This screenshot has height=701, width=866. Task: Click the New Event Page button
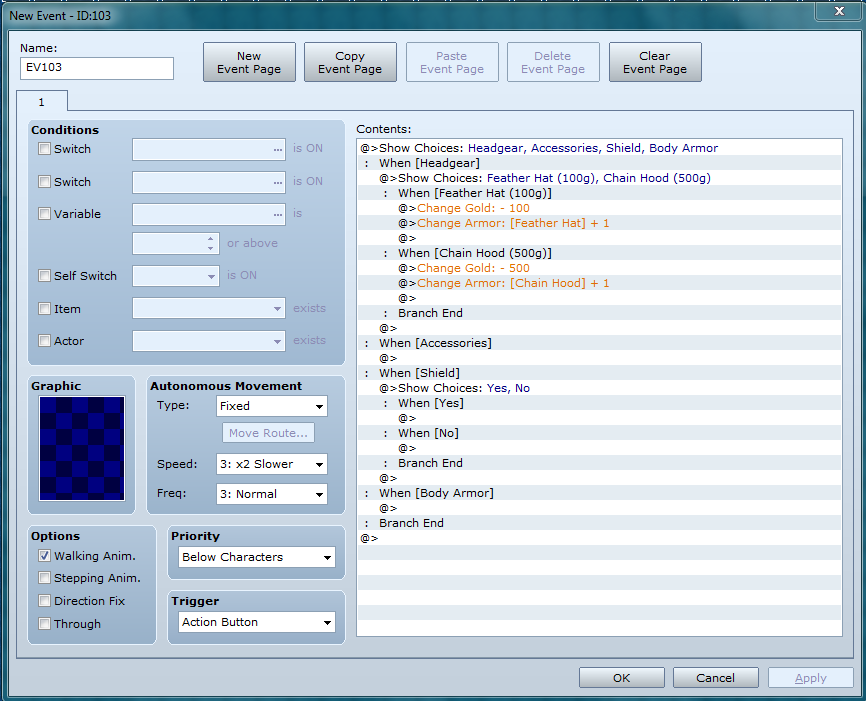[249, 62]
